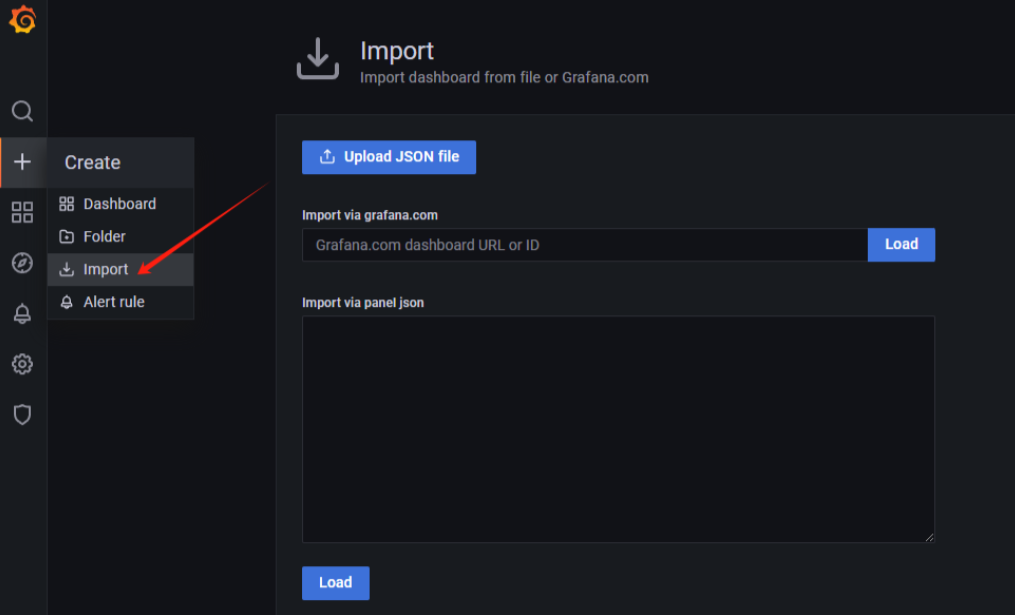Click the 'Import via grafana.com' label

coord(370,215)
